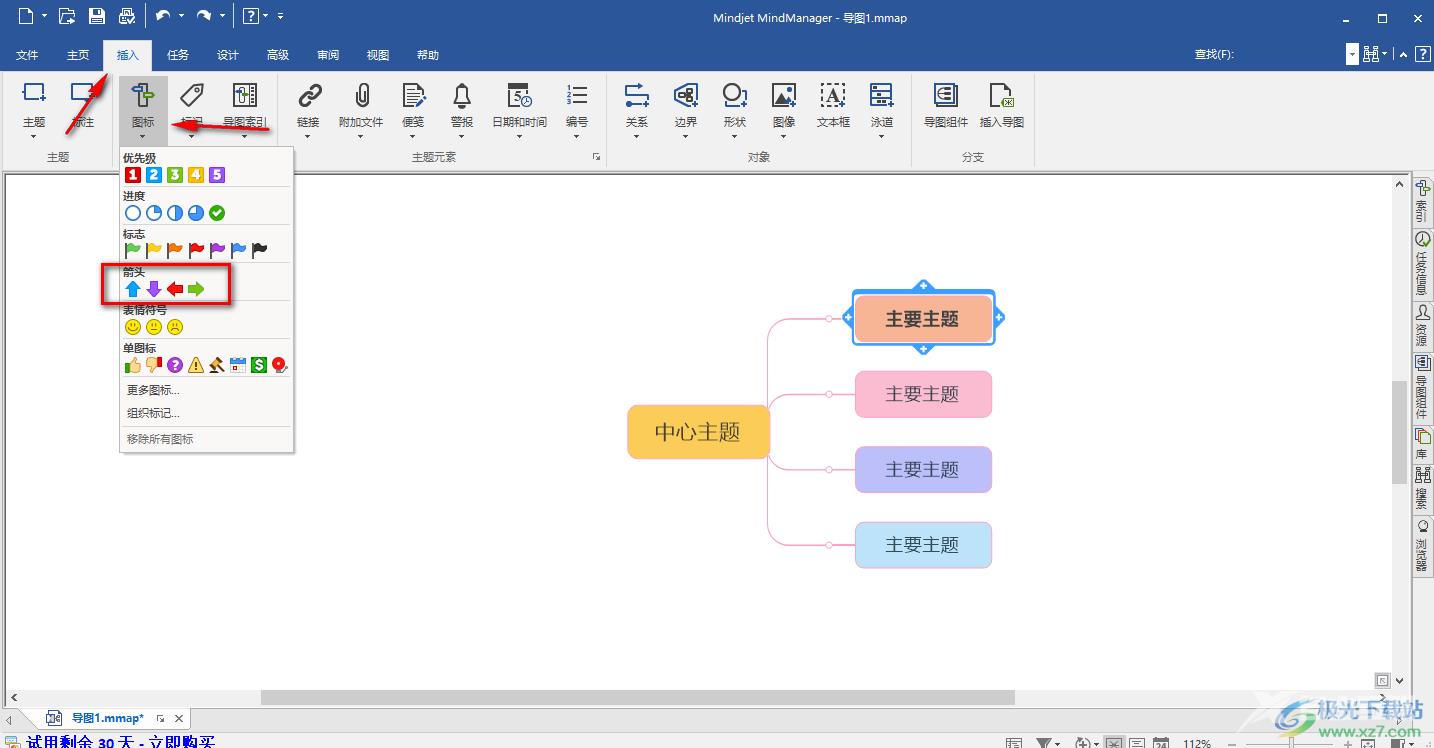The width and height of the screenshot is (1434, 748).
Task: Insert the gavel icon
Action: pyautogui.click(x=217, y=365)
